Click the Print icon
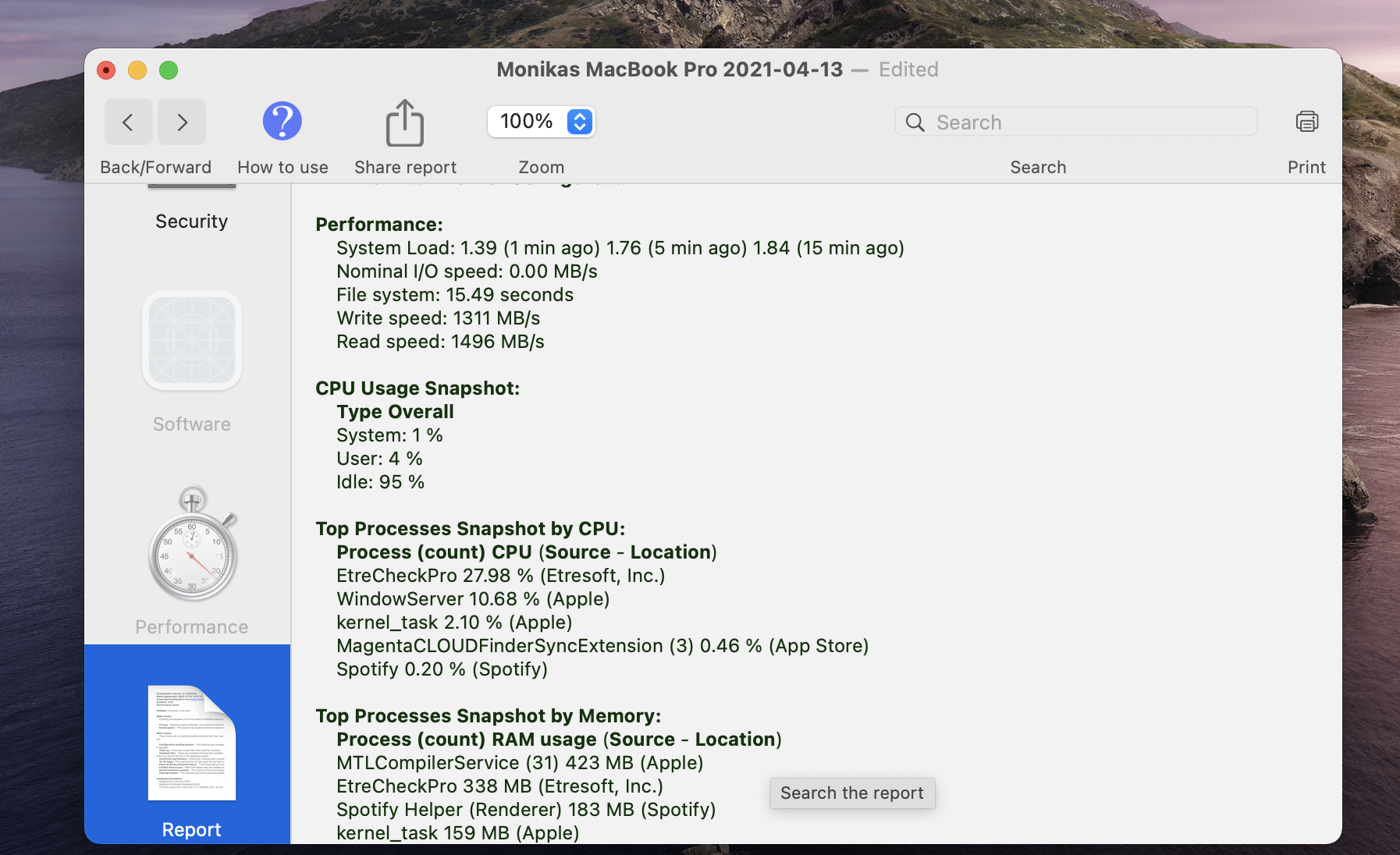The image size is (1400, 855). click(1306, 122)
